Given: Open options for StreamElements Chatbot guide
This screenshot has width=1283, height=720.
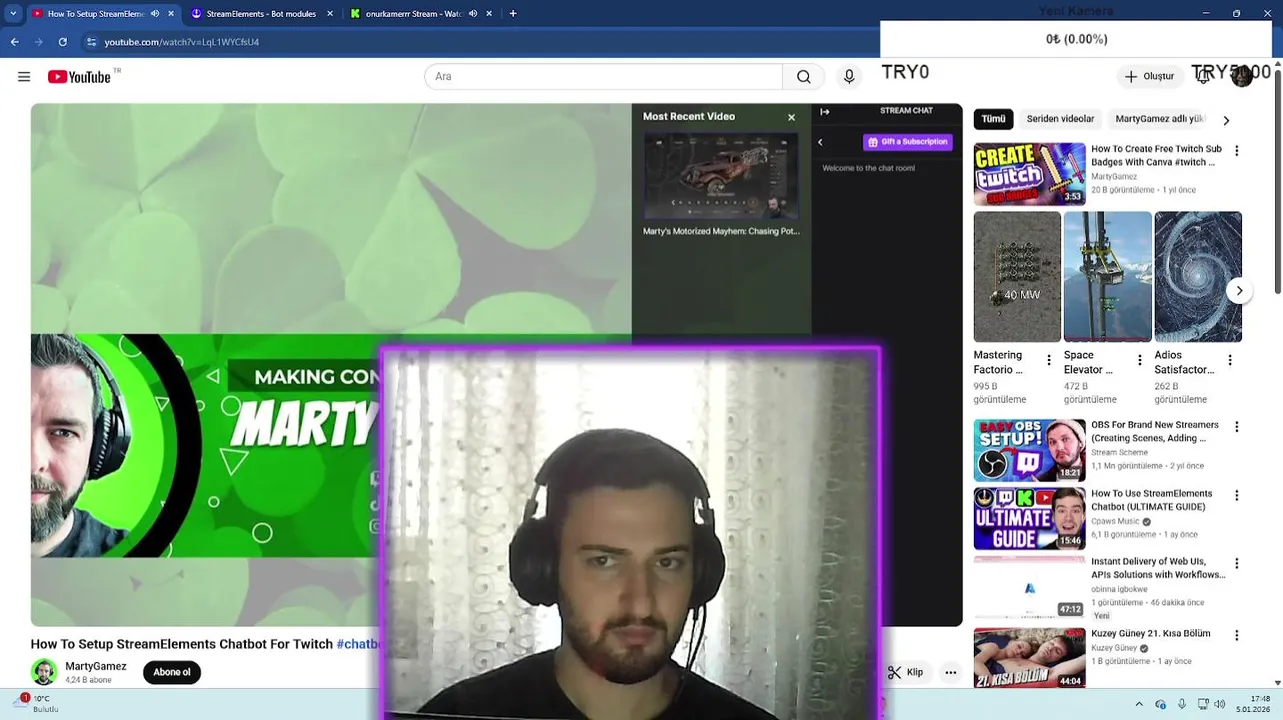Looking at the screenshot, I should point(1237,495).
